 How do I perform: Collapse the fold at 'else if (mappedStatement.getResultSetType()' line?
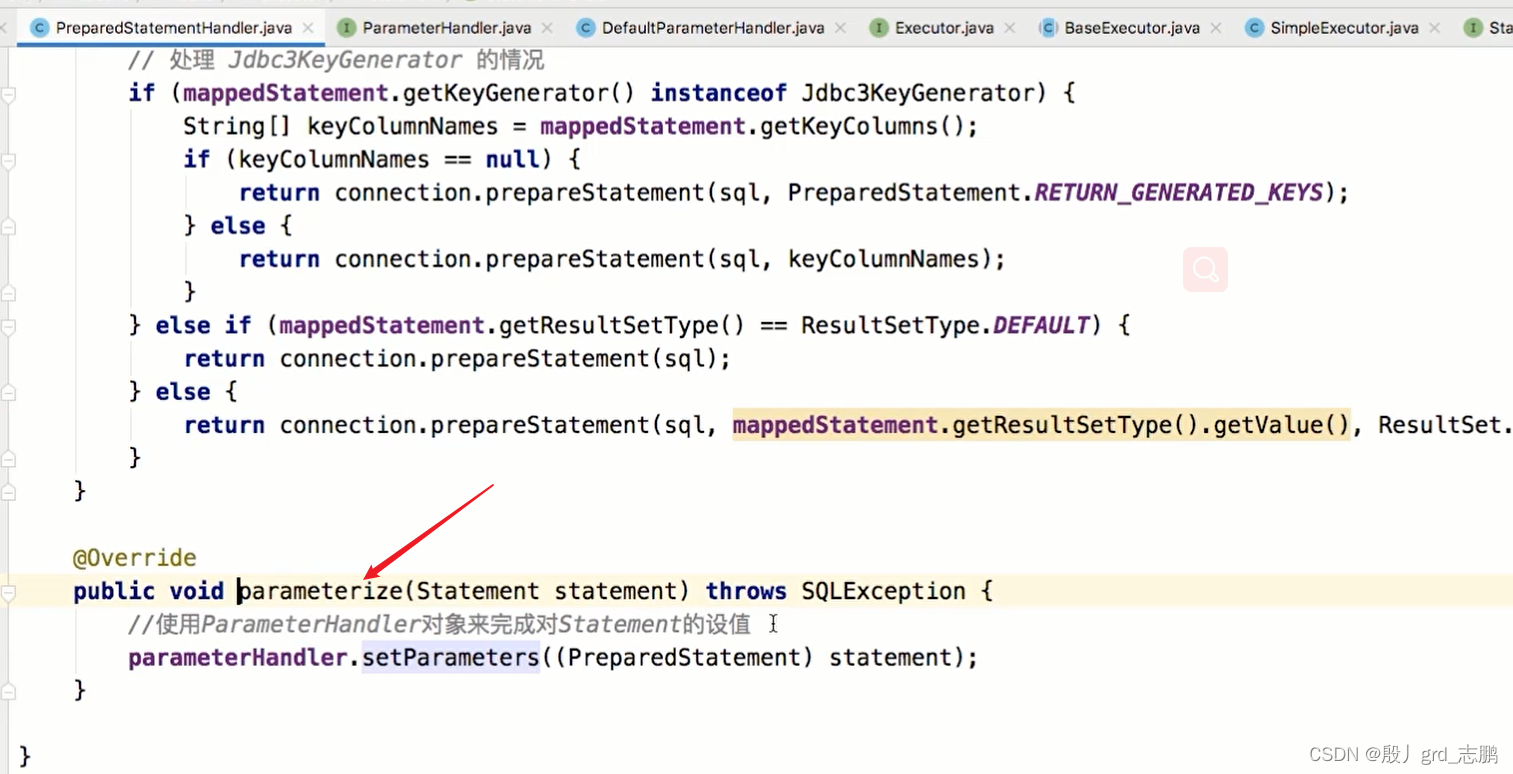point(8,326)
